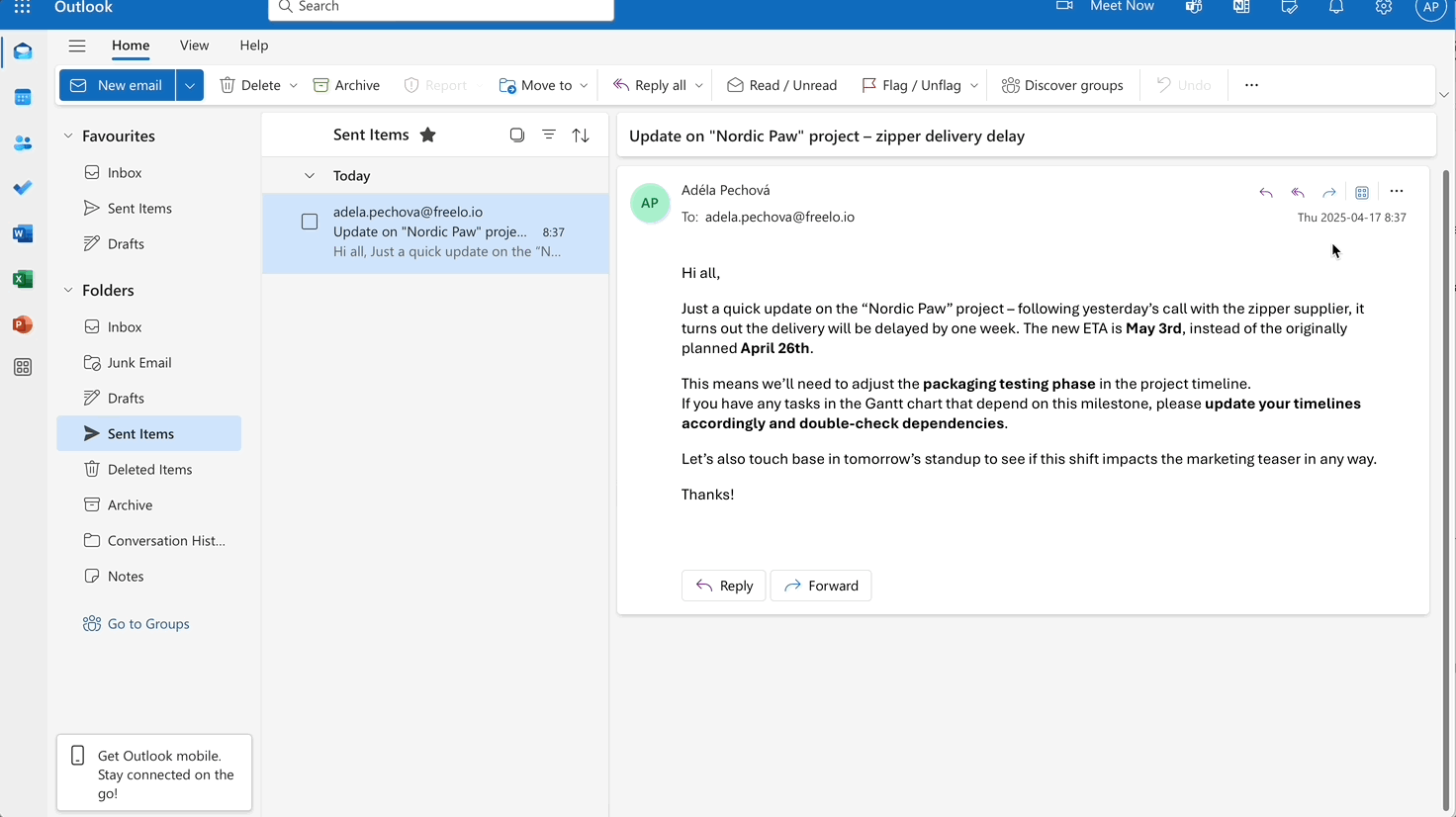
Task: Switch to View tab
Action: click(x=194, y=45)
